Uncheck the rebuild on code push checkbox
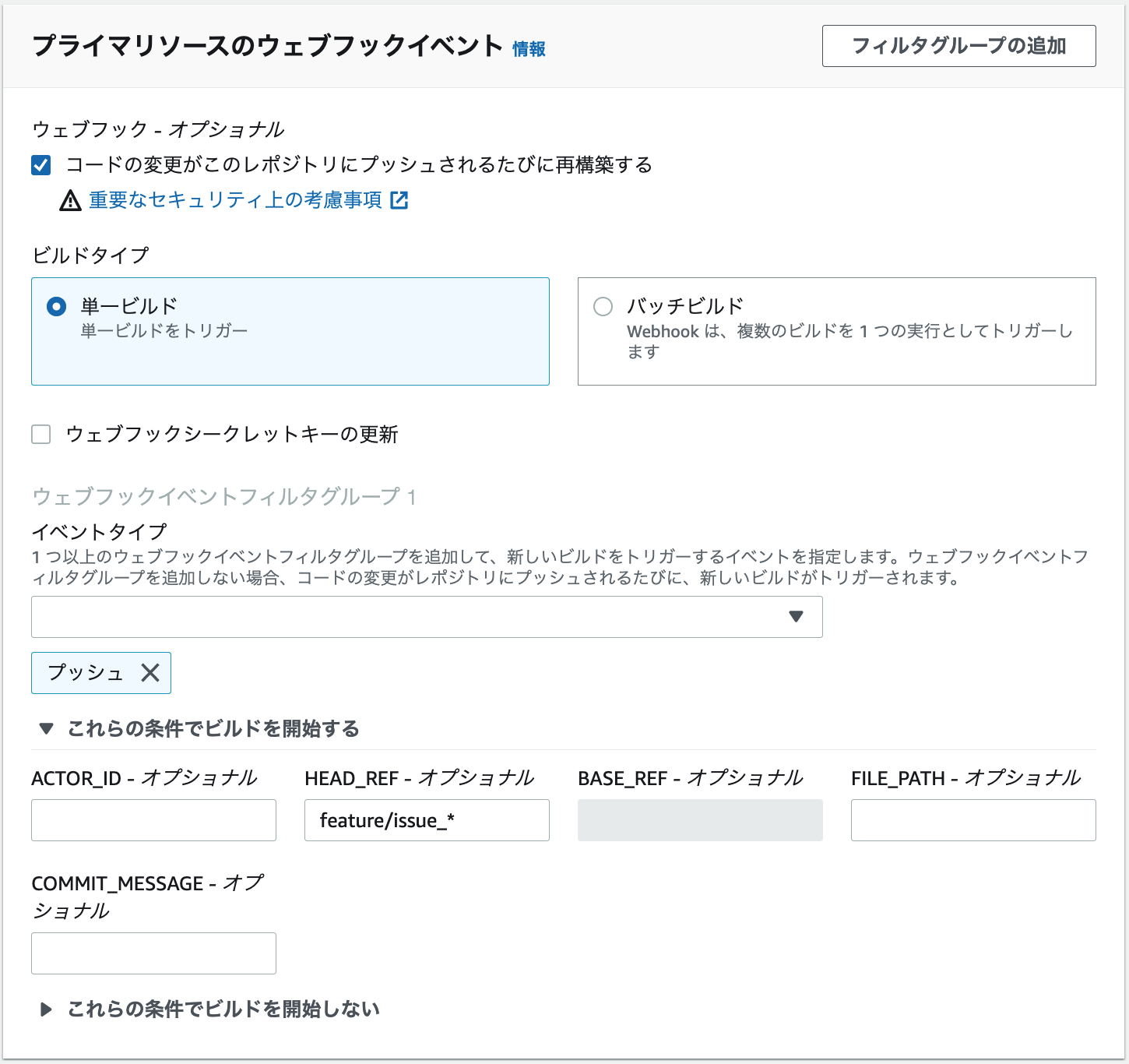The image size is (1129, 1064). click(41, 165)
